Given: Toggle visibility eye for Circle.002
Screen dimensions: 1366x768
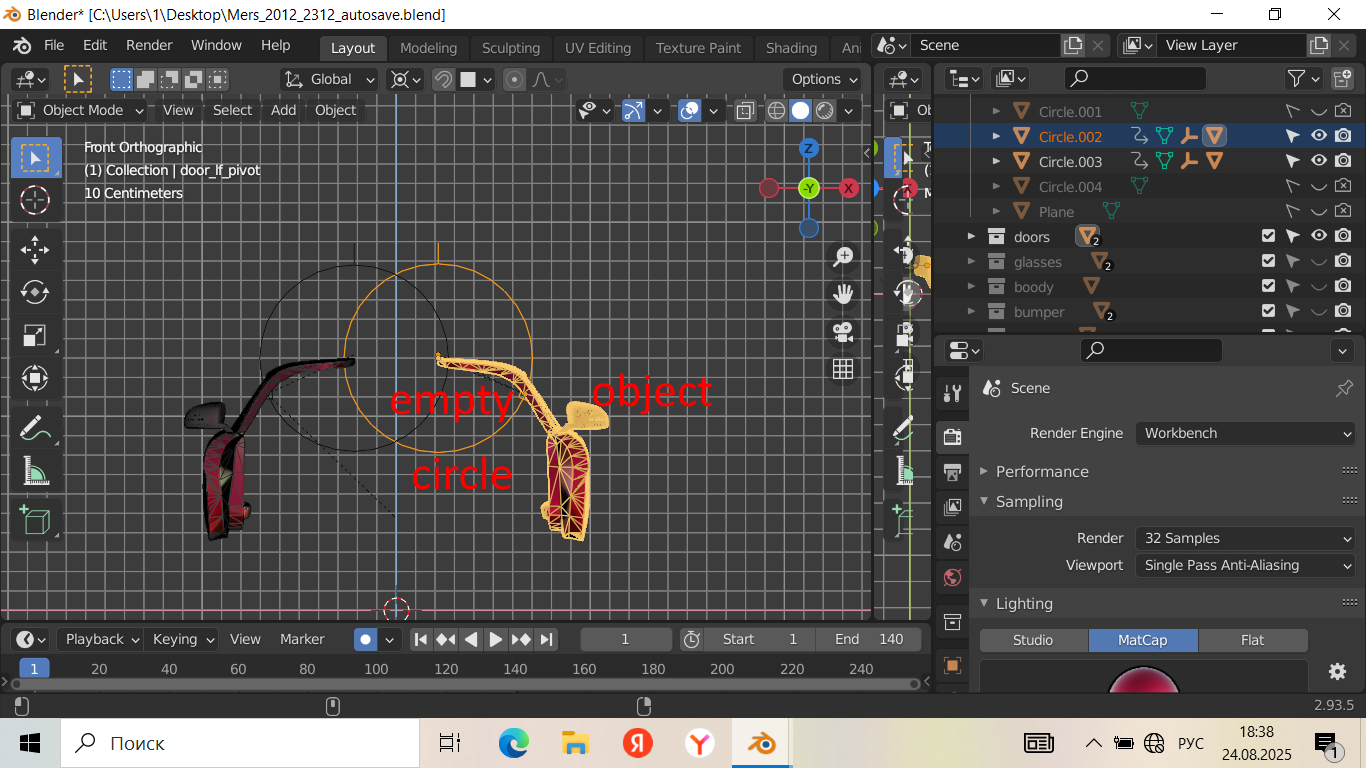Looking at the screenshot, I should [x=1319, y=136].
